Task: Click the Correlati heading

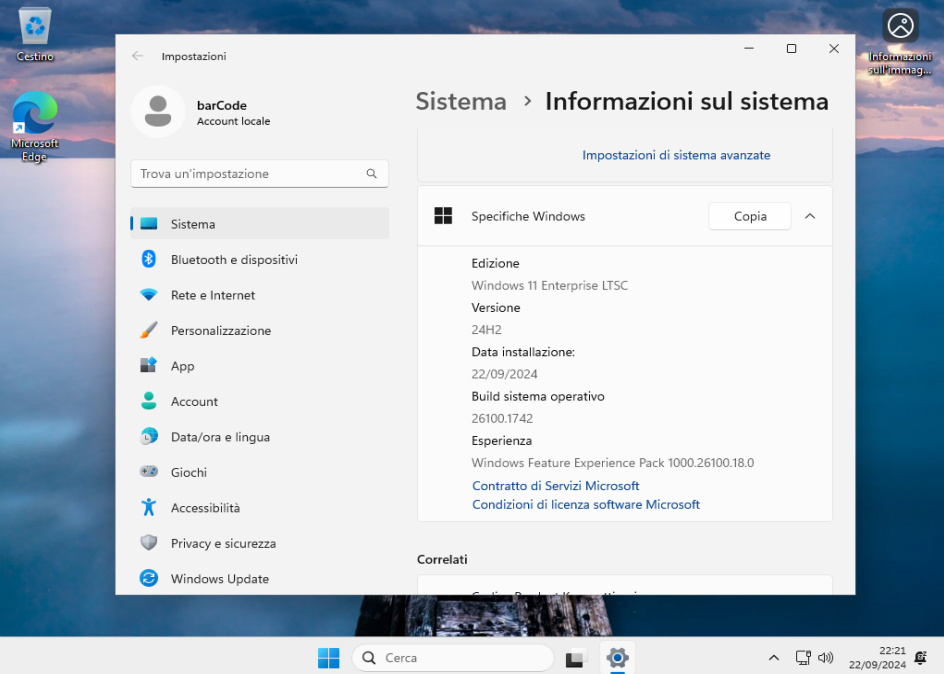Action: tap(442, 559)
